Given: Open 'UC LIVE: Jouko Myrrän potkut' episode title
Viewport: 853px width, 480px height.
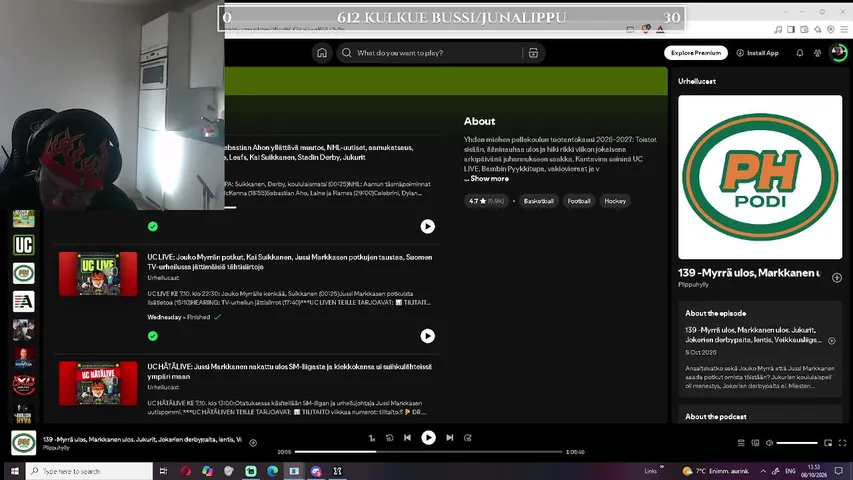Looking at the screenshot, I should point(289,262).
